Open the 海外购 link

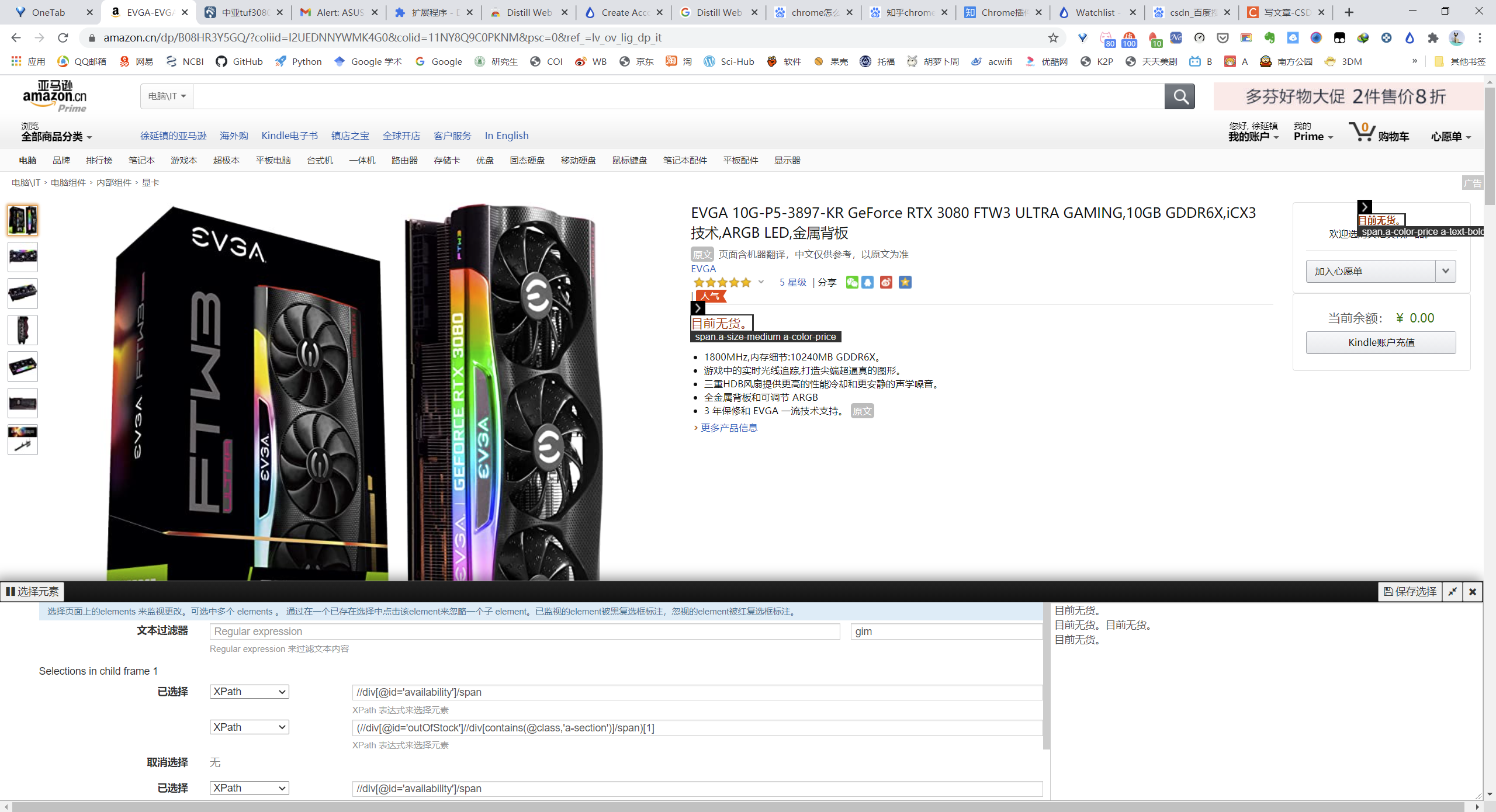pos(234,136)
